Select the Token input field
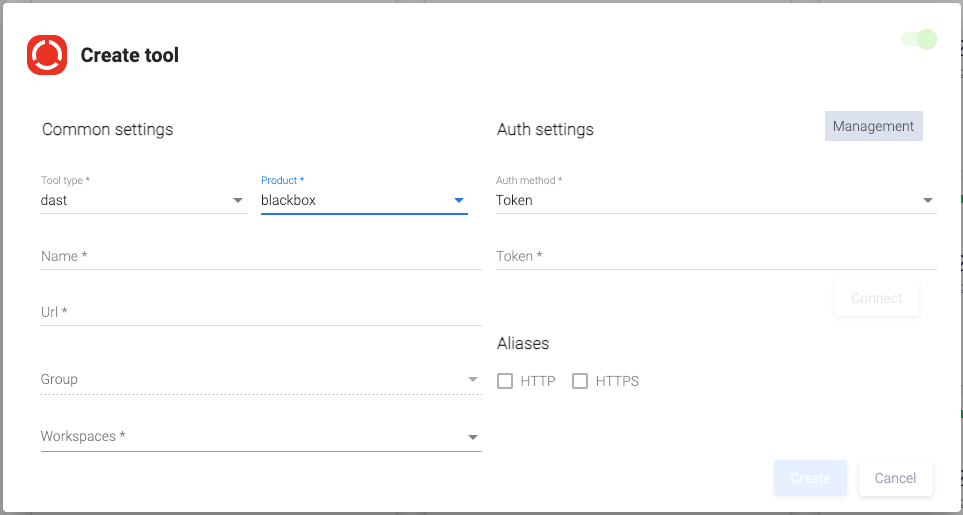 715,257
